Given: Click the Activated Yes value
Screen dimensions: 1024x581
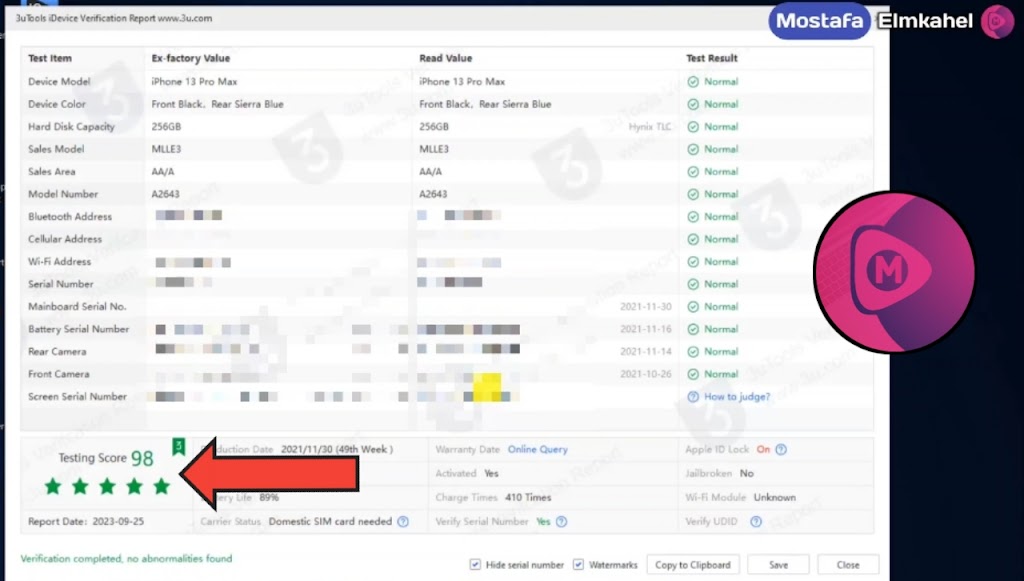Looking at the screenshot, I should (x=491, y=473).
